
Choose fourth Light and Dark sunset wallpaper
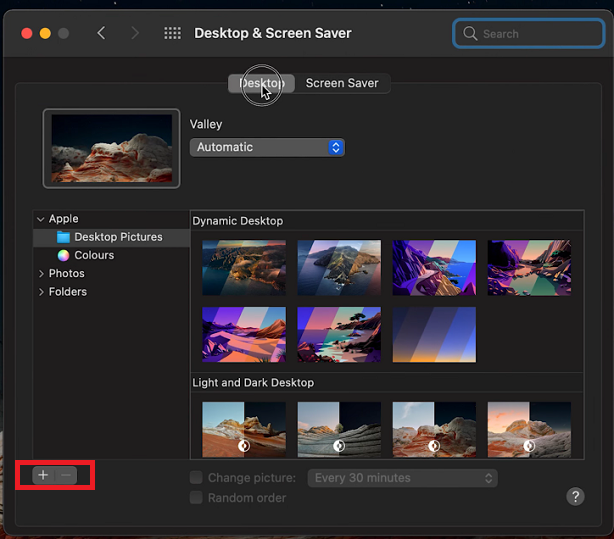(x=529, y=429)
